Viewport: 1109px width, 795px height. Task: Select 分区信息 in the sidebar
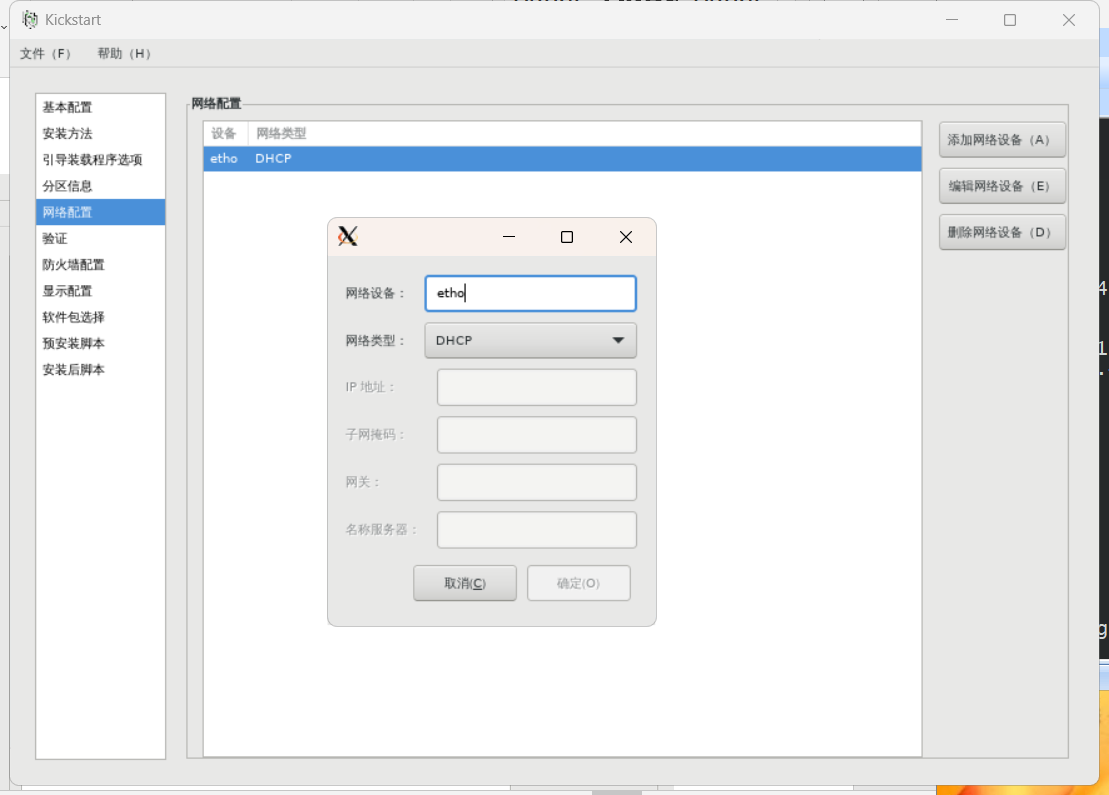click(x=100, y=186)
